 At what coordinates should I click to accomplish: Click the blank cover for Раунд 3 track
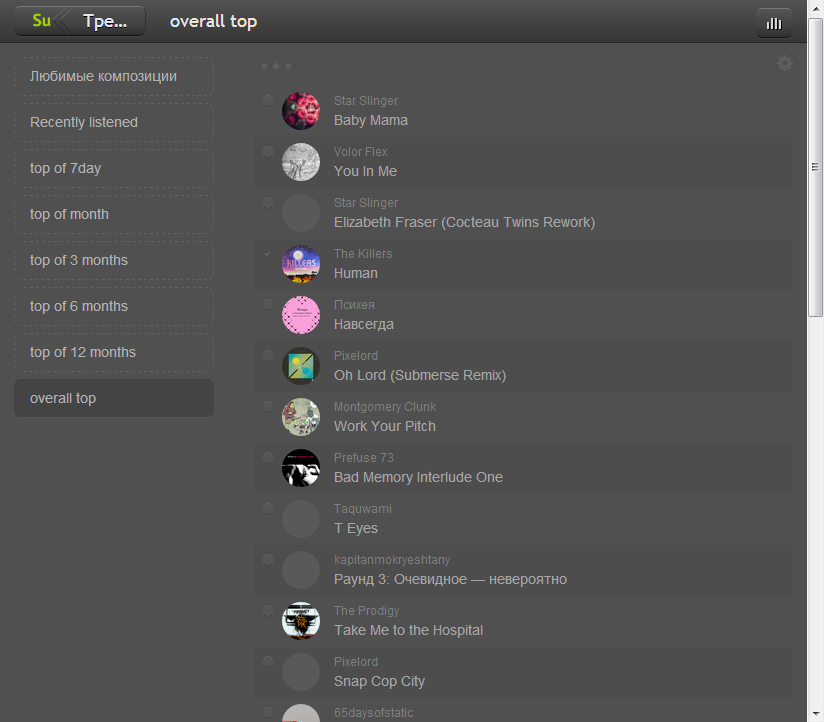[x=301, y=570]
